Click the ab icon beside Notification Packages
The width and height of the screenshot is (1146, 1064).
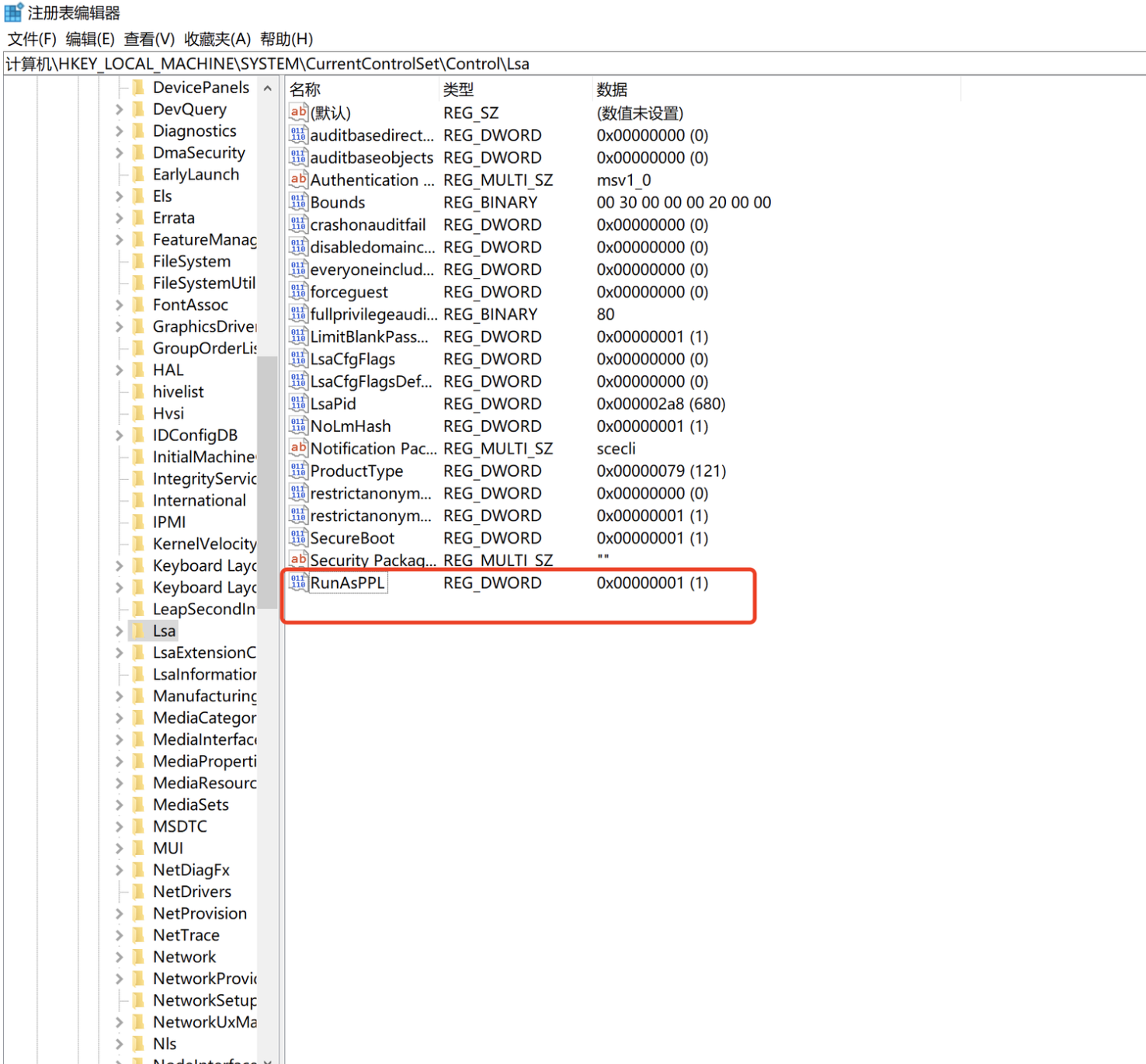click(298, 448)
